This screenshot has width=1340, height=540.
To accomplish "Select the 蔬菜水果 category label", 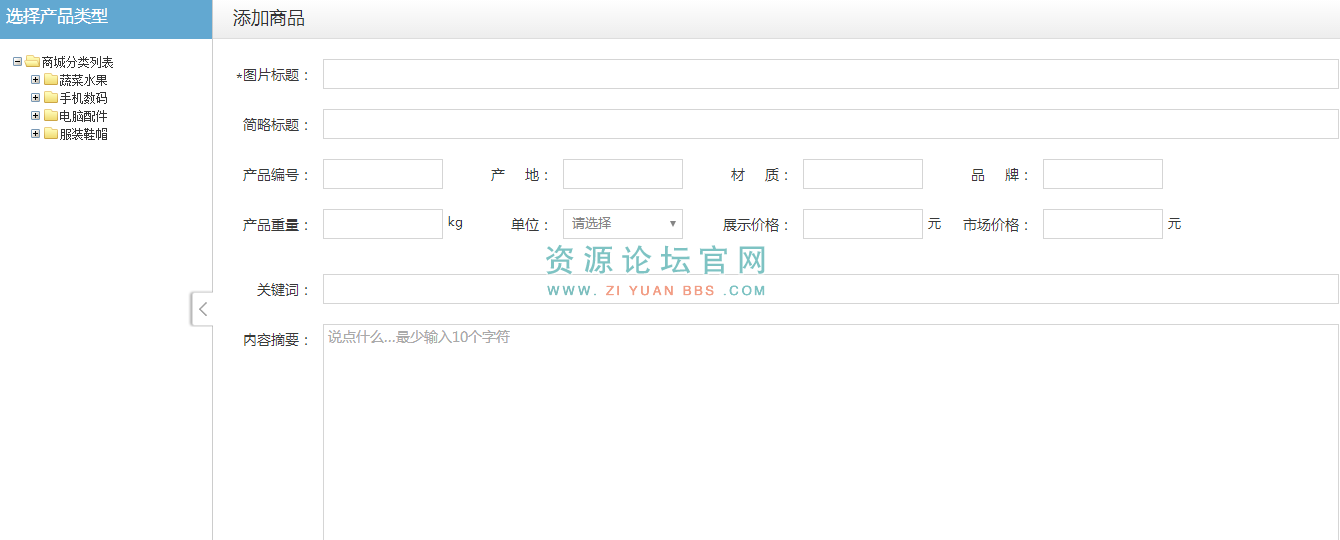I will click(84, 80).
